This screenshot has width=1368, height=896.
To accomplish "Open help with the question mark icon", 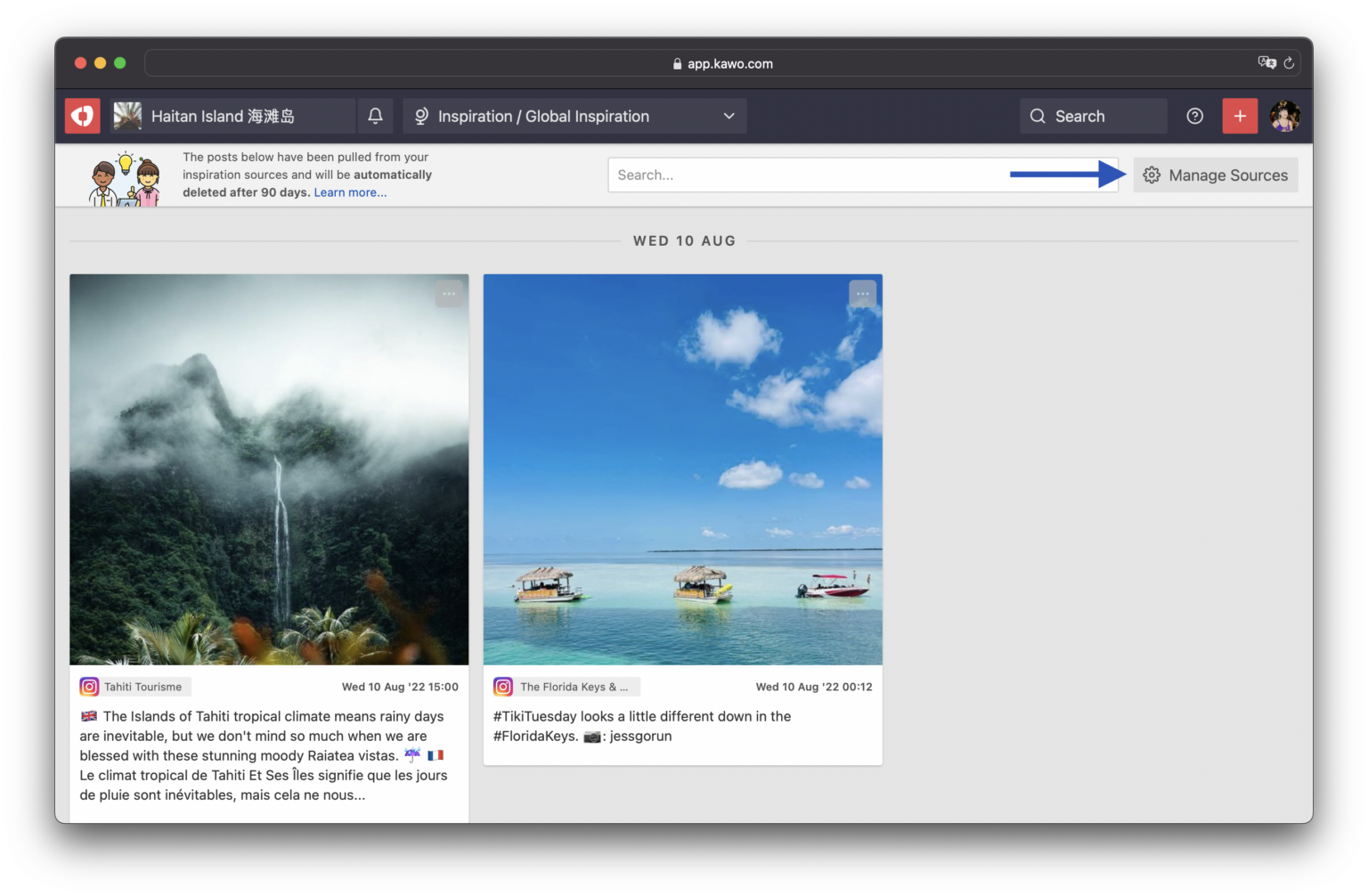I will 1194,116.
